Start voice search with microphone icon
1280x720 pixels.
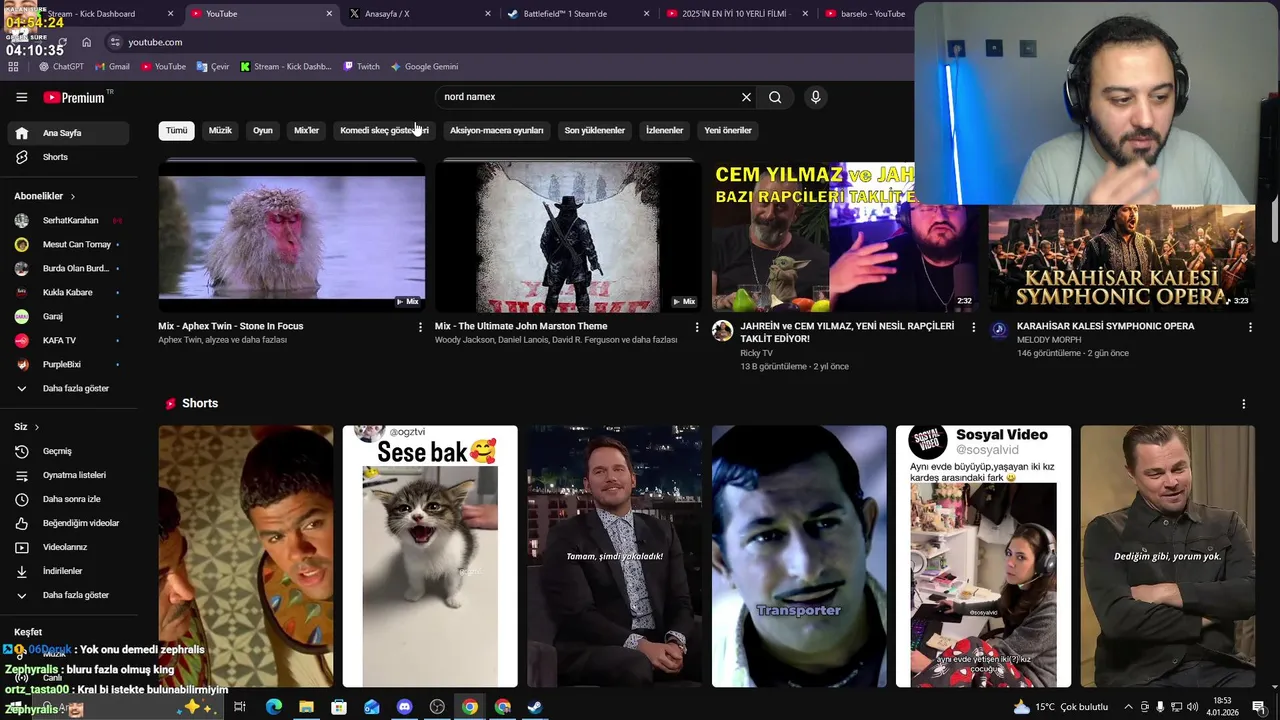click(815, 97)
